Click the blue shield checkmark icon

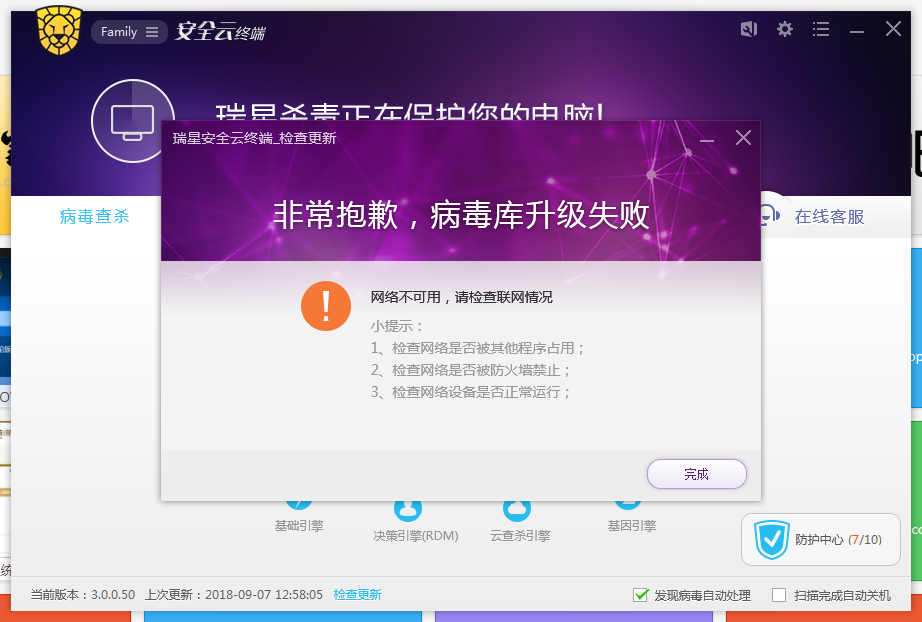point(772,540)
